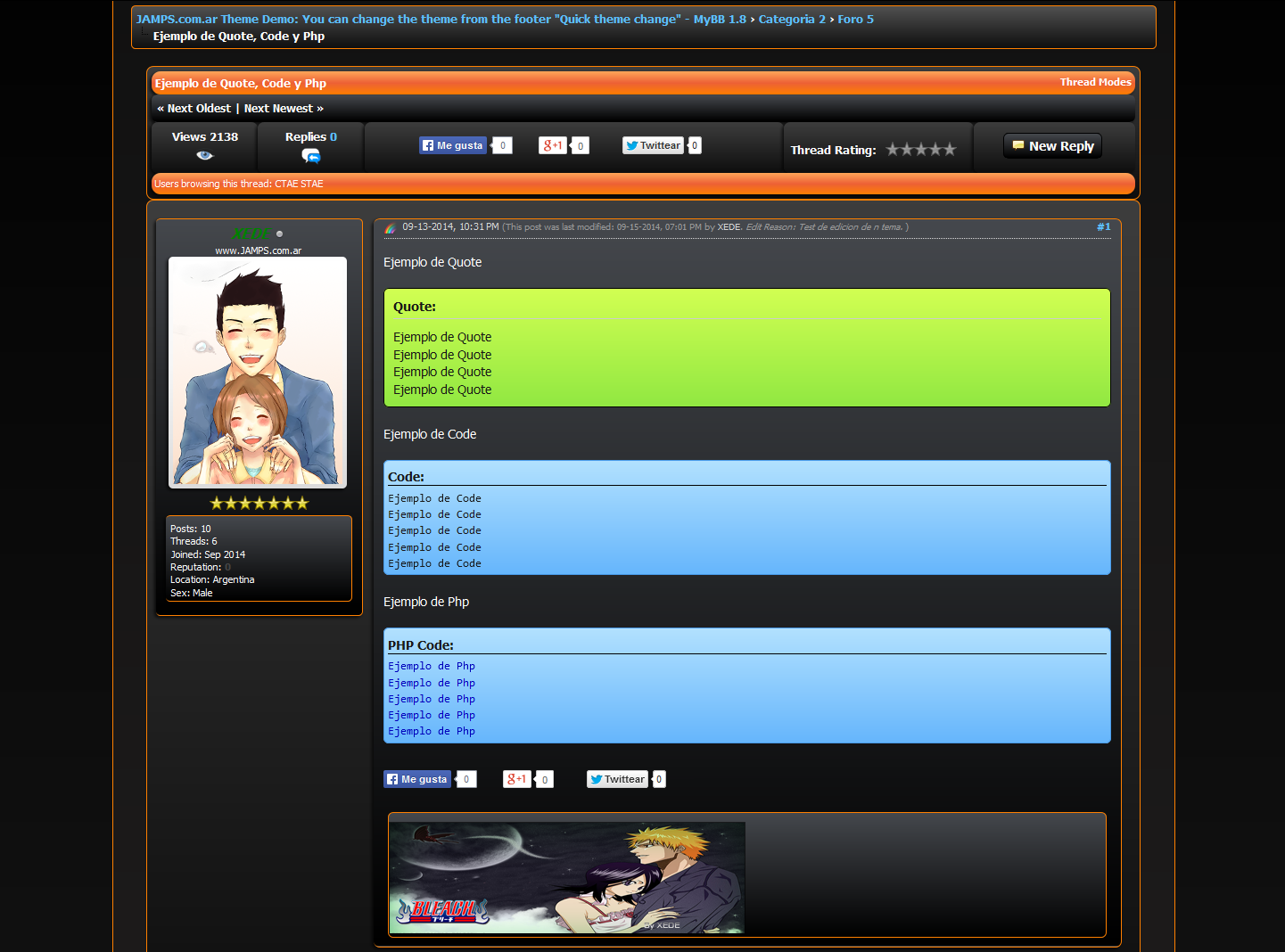Open the Categoria 2 breadcrumb
The height and width of the screenshot is (952, 1285).
click(x=791, y=20)
